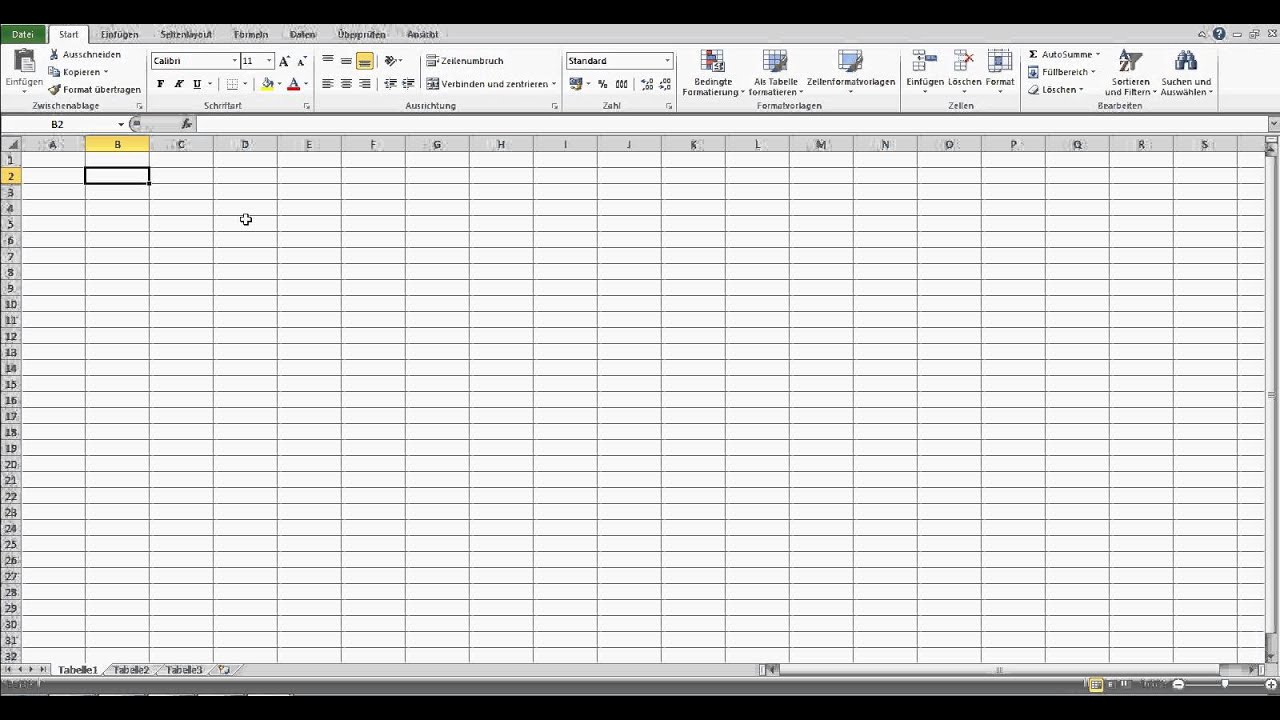
Task: Enable Zeilenumbruch wrap text
Action: tap(465, 61)
